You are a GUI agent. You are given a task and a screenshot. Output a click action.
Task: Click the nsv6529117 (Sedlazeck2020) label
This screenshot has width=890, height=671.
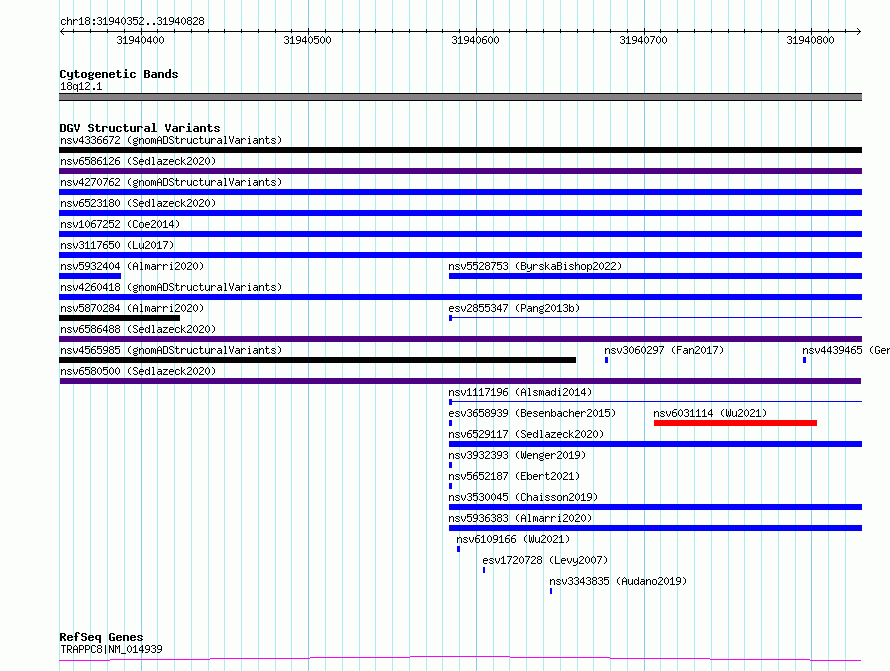[526, 434]
